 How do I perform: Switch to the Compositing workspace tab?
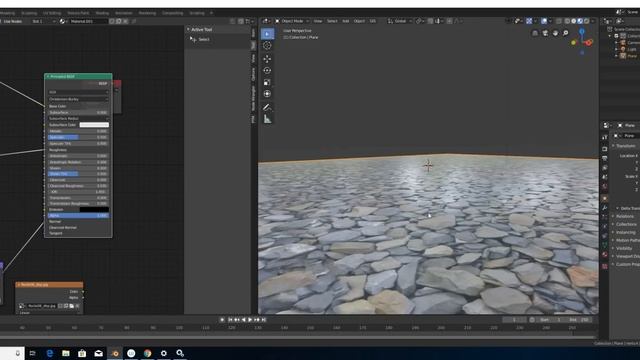pos(173,13)
